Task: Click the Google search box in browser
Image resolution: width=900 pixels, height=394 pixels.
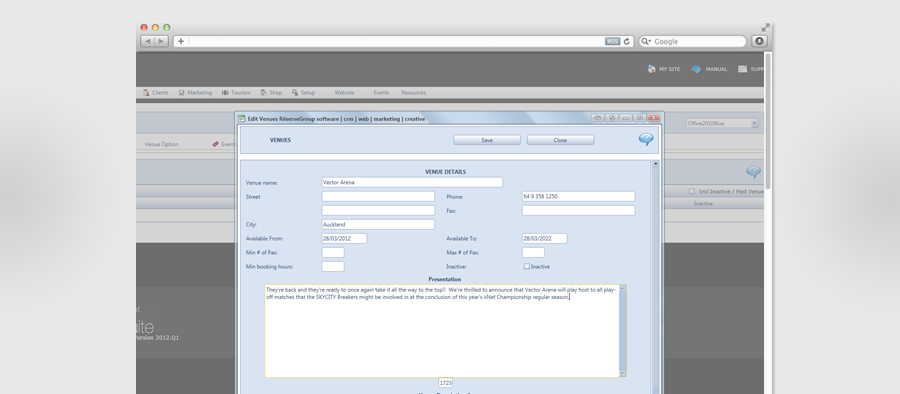Action: pos(692,41)
